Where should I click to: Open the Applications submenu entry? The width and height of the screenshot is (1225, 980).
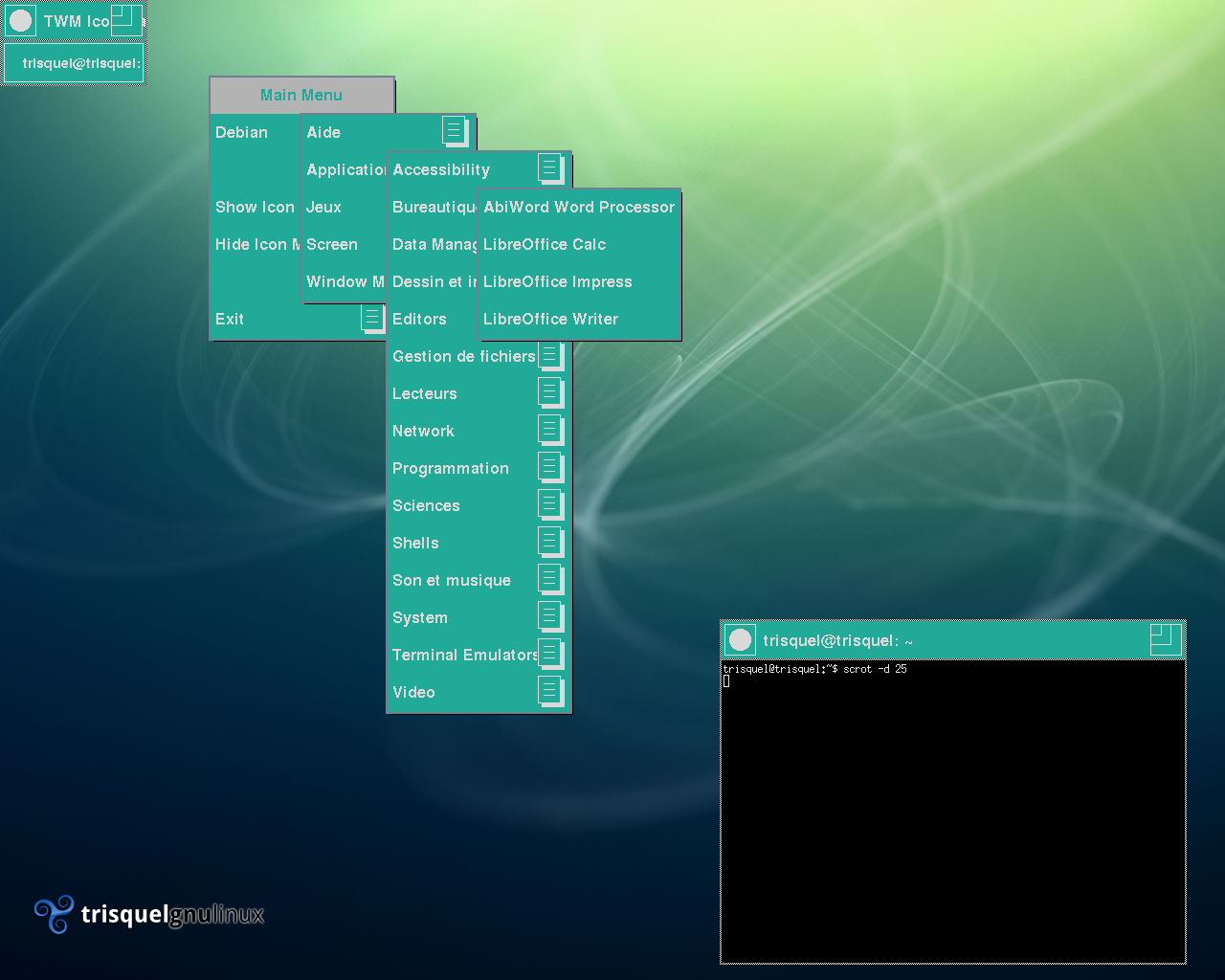pyautogui.click(x=345, y=169)
